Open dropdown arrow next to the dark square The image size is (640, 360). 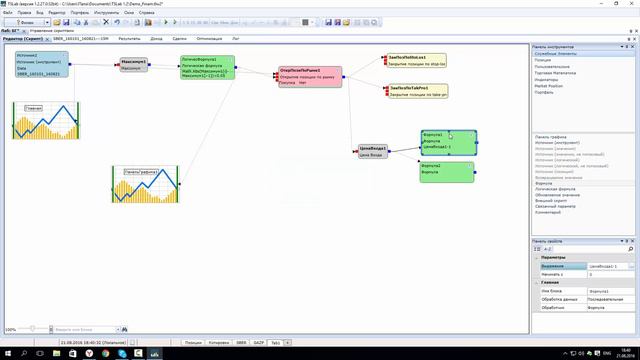point(312,22)
